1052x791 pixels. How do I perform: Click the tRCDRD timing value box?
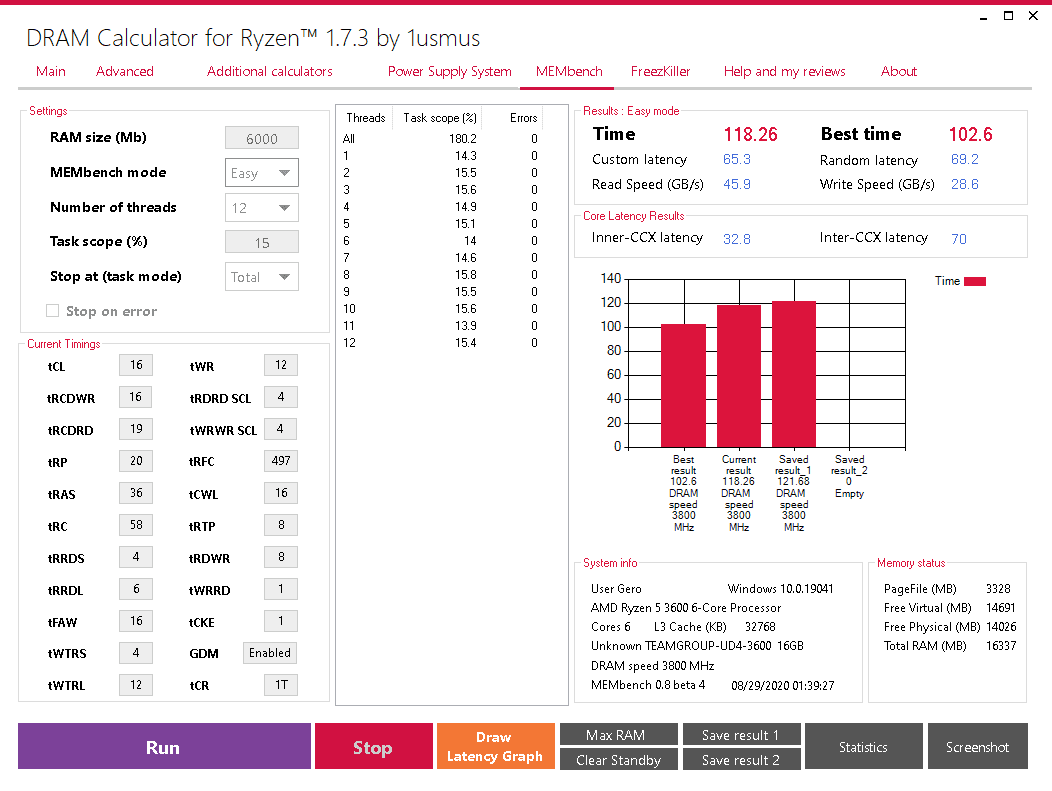[136, 429]
